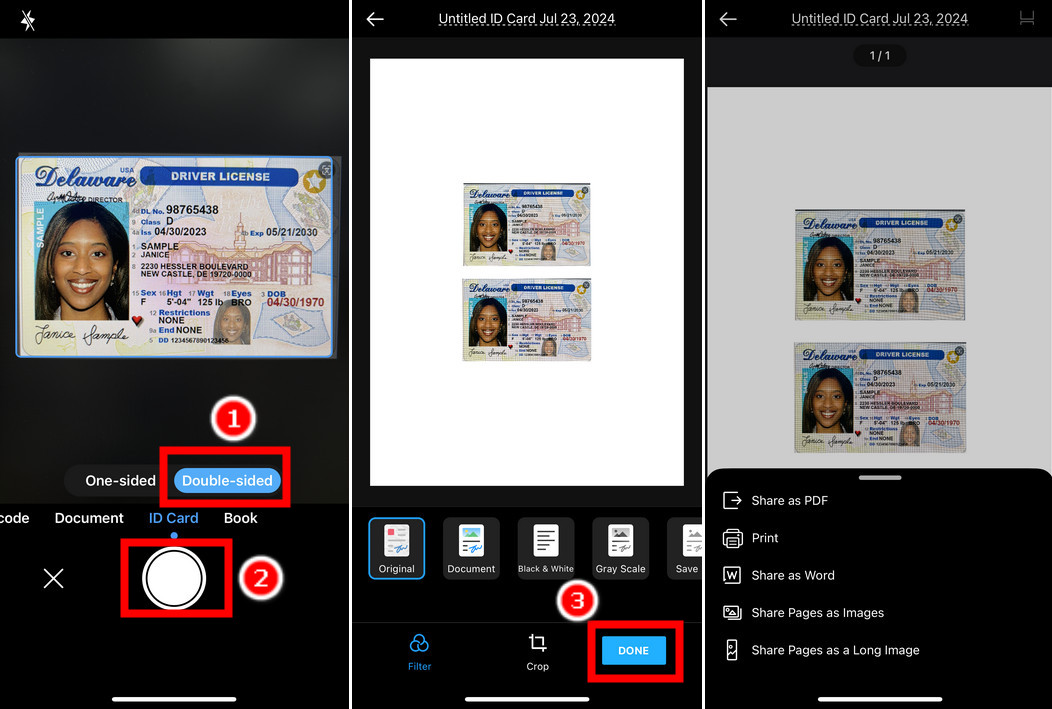Open the Book scanning tab
Screen dimensions: 1052x709
240,518
